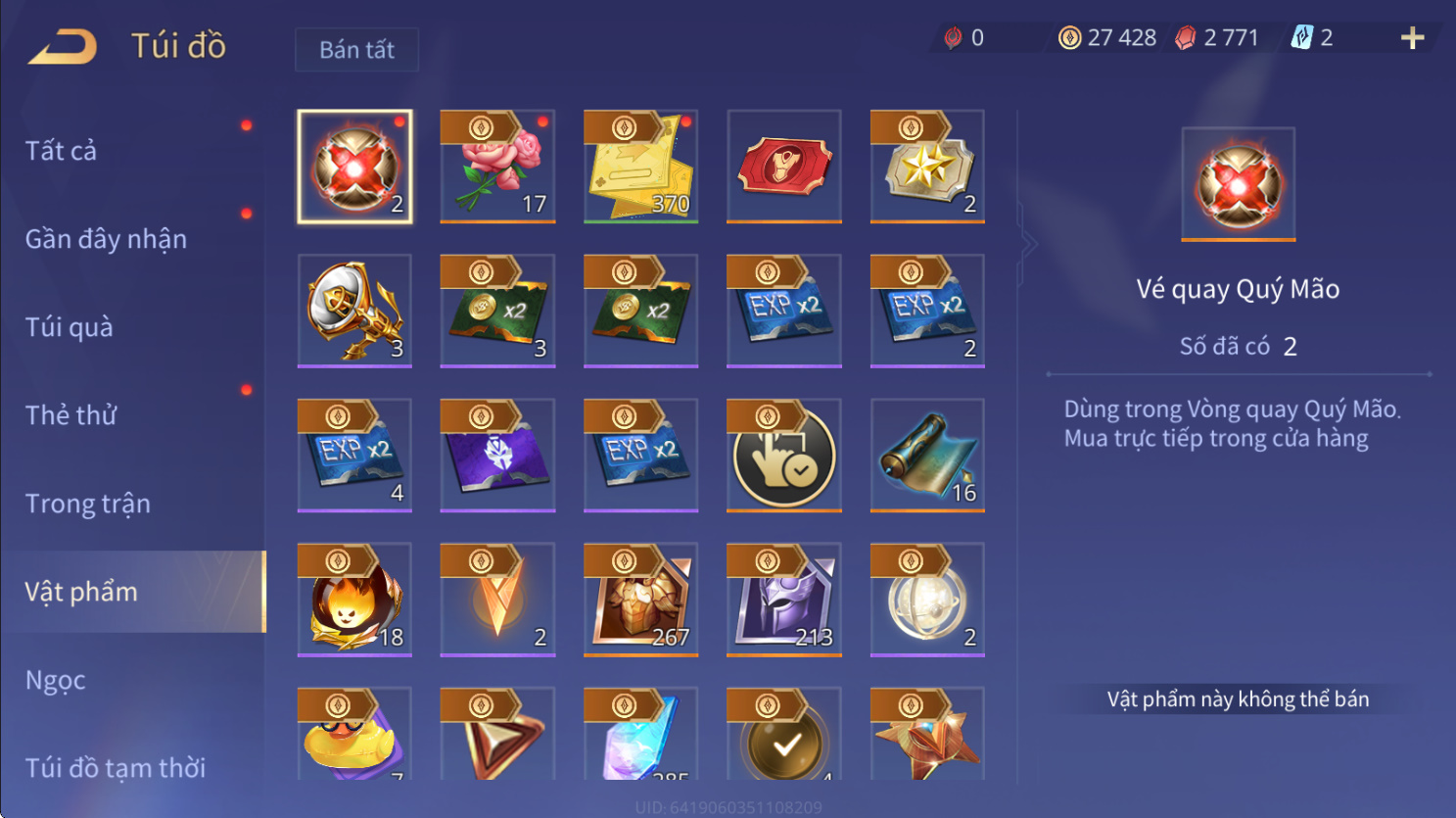Open the red voucher ticket item
This screenshot has width=1456, height=818.
[x=783, y=167]
